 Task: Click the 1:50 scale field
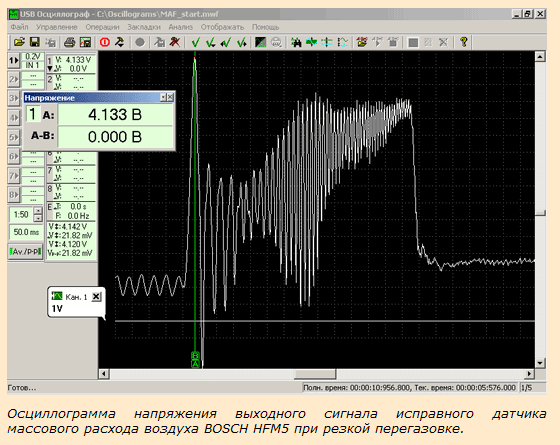pos(21,214)
